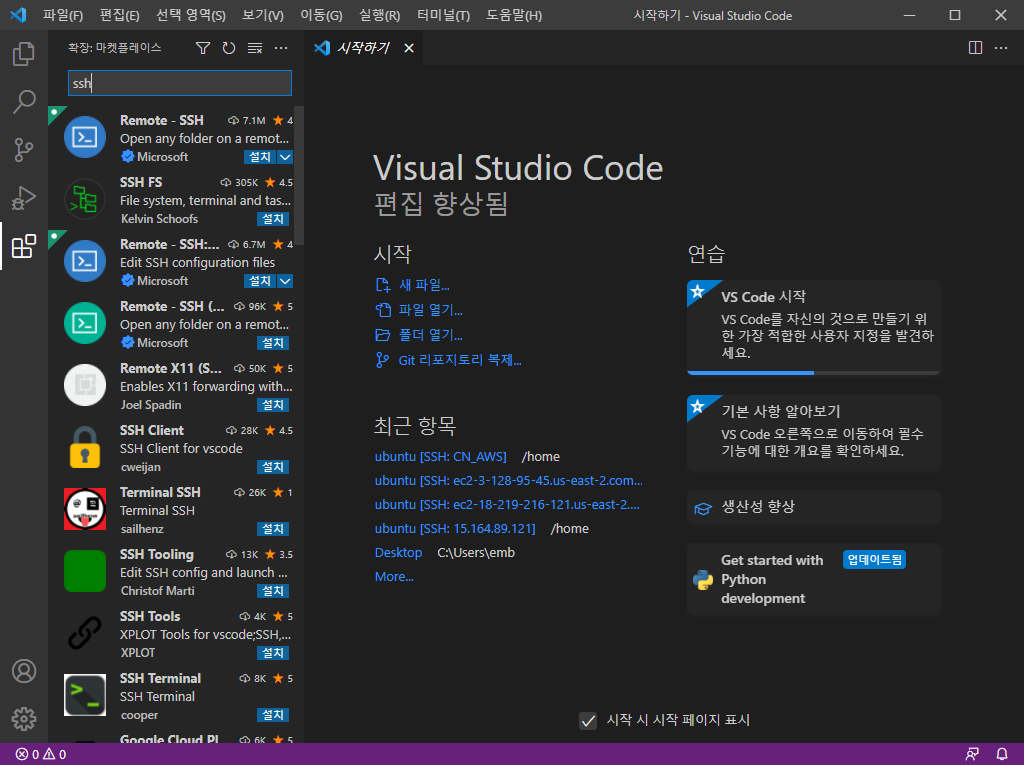
Task: Open the Explorer view in activity bar
Action: (x=24, y=54)
